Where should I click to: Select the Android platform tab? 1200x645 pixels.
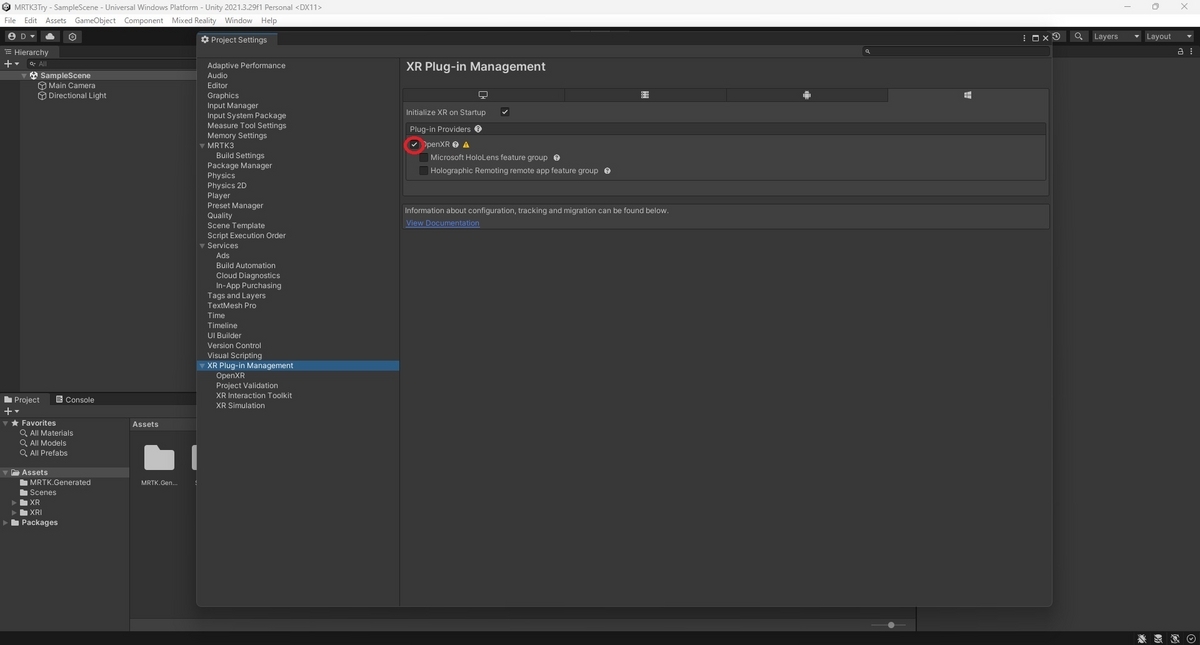pos(806,95)
